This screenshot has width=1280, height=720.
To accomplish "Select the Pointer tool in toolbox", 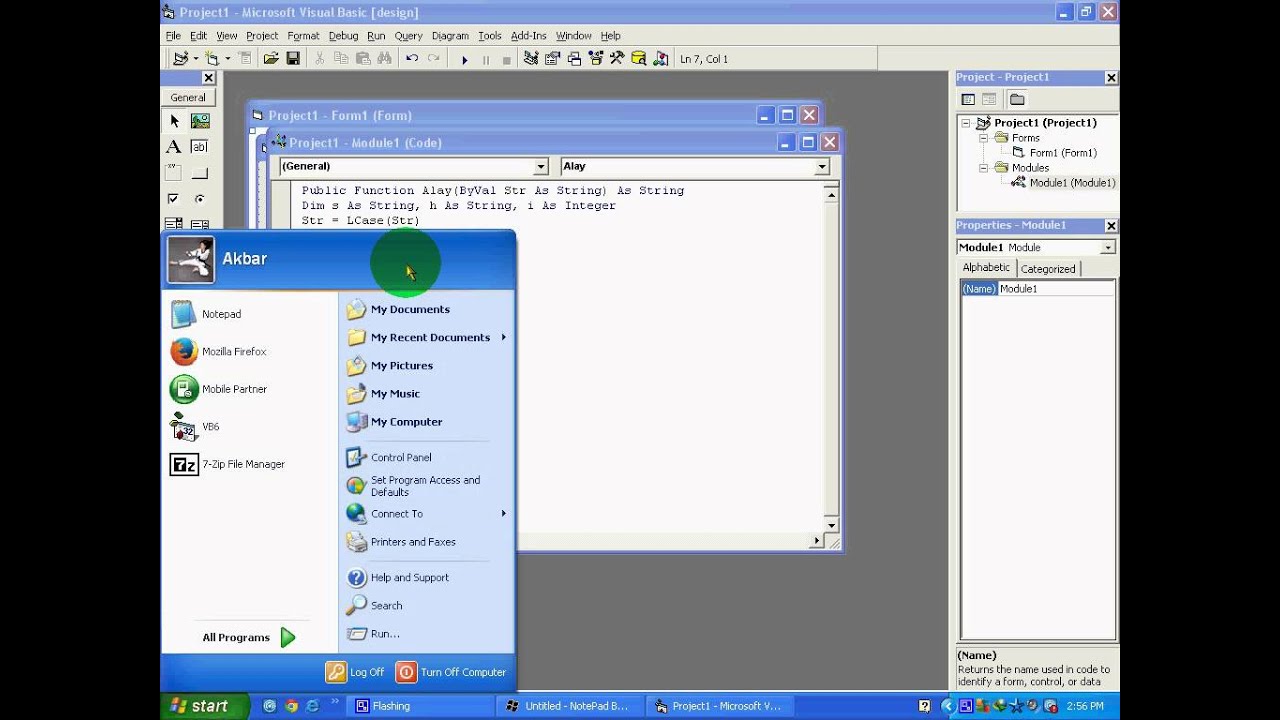I will click(174, 121).
